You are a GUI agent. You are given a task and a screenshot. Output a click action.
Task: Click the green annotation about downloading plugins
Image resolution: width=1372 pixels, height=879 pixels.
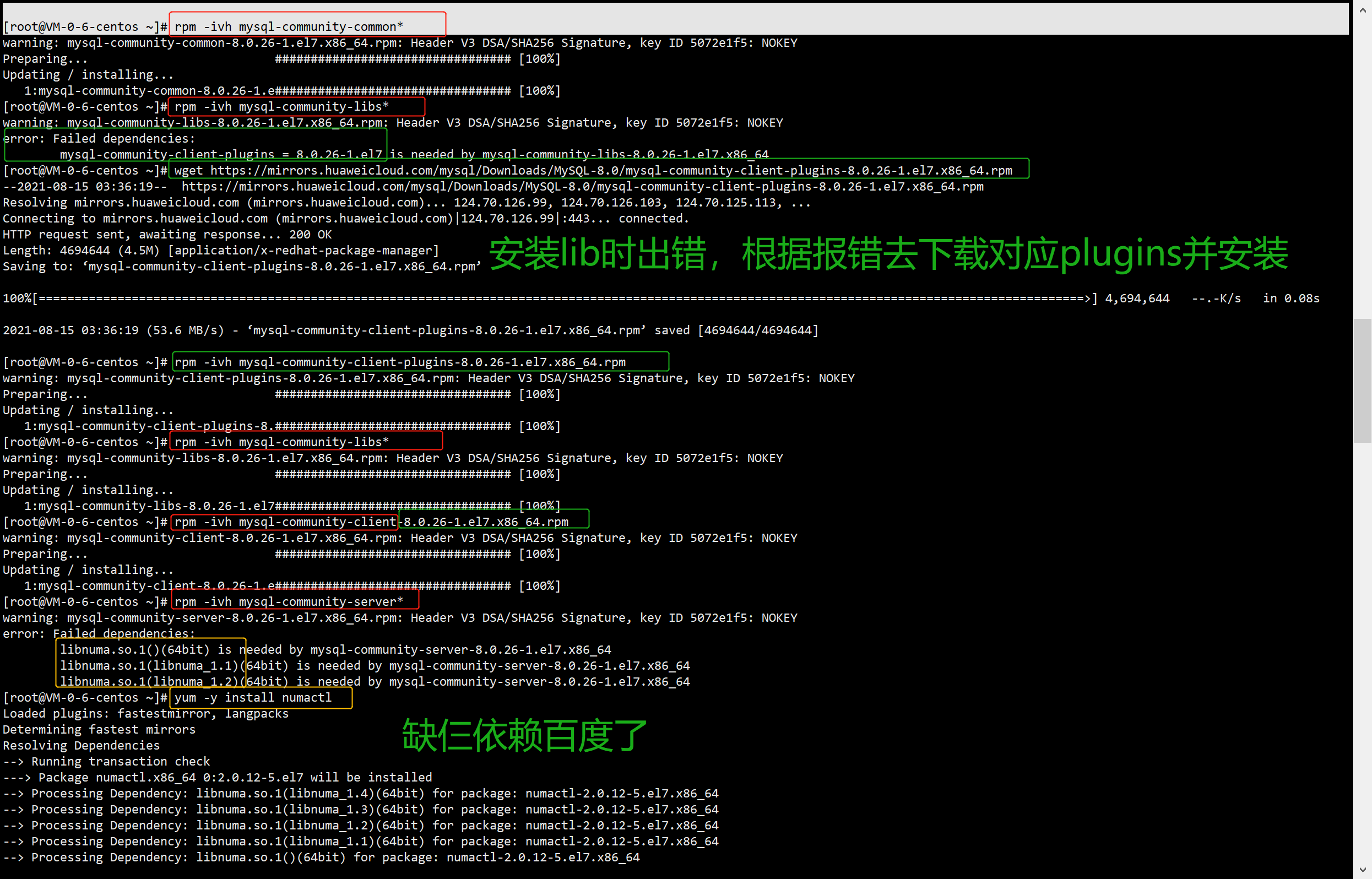(x=888, y=253)
